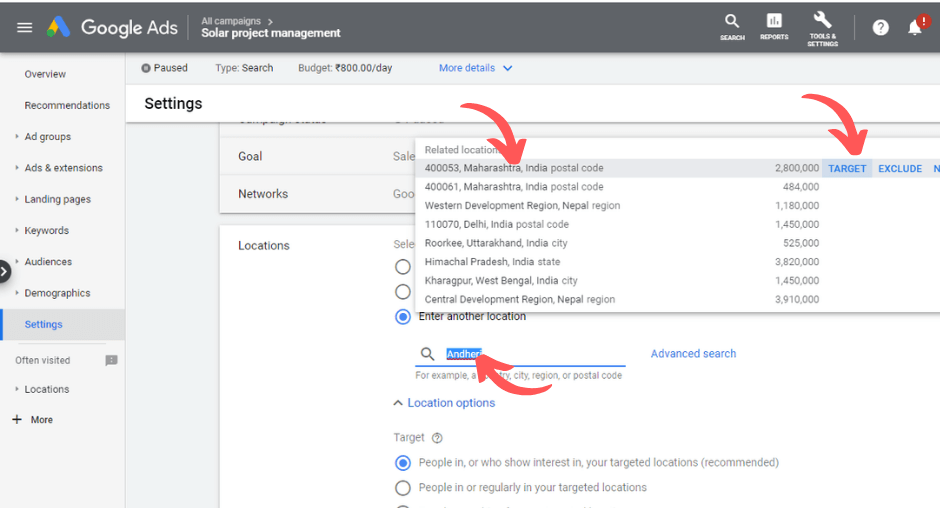Click More in the sidebar
940x508 pixels.
click(x=41, y=420)
